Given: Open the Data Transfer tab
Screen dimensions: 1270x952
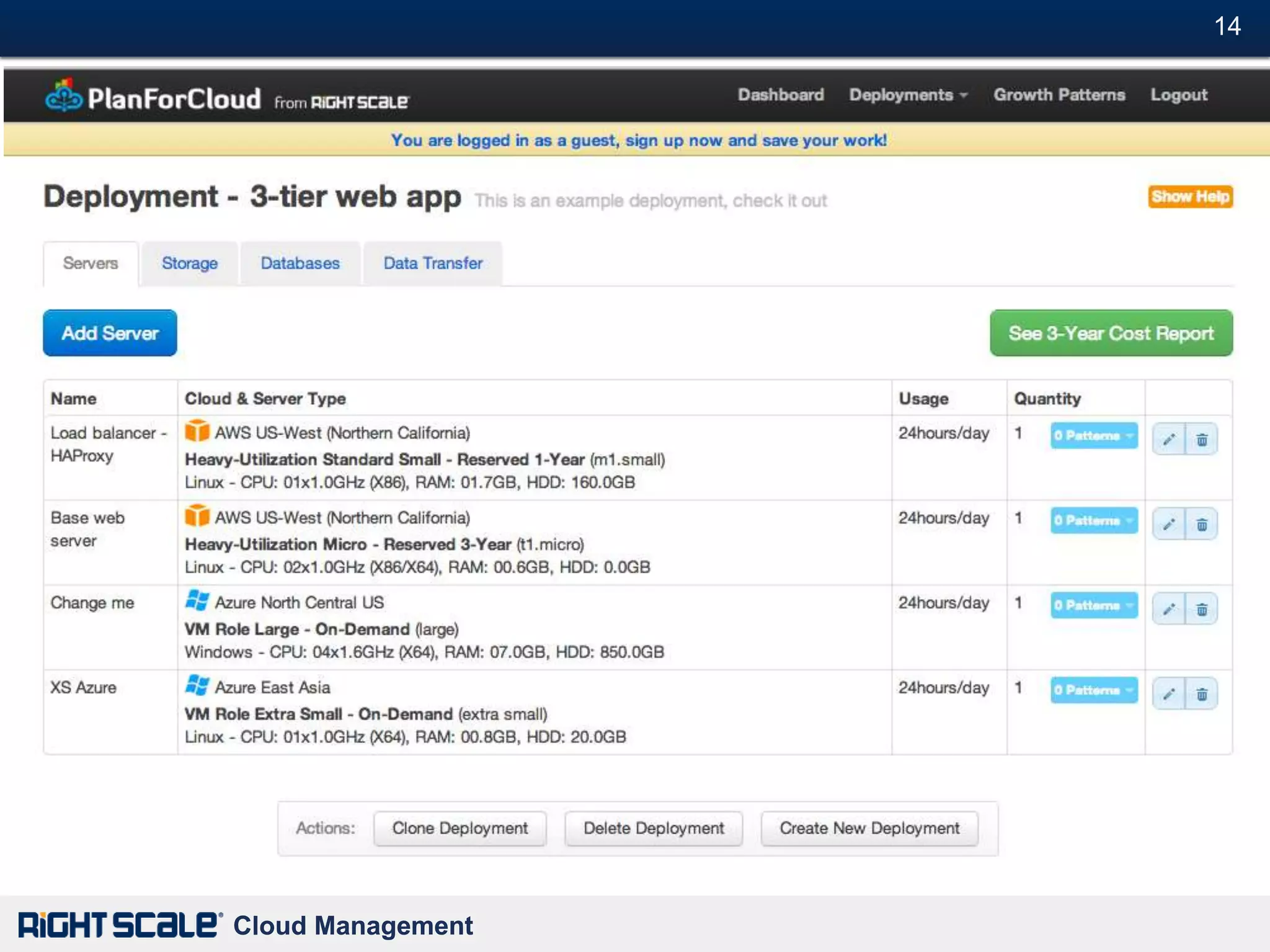Looking at the screenshot, I should 432,264.
